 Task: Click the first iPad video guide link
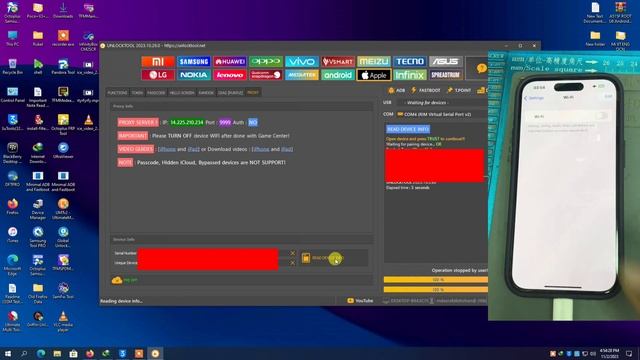[193, 149]
